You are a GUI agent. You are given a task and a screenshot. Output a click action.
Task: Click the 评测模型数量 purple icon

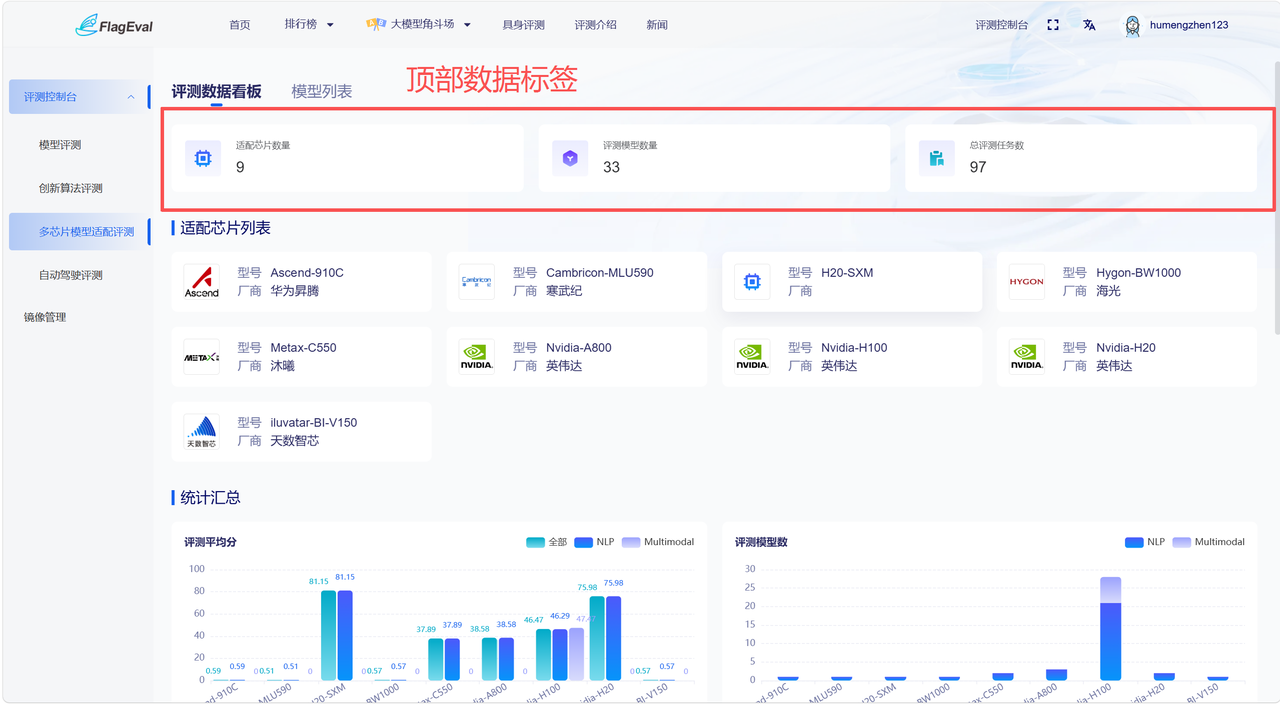point(569,158)
